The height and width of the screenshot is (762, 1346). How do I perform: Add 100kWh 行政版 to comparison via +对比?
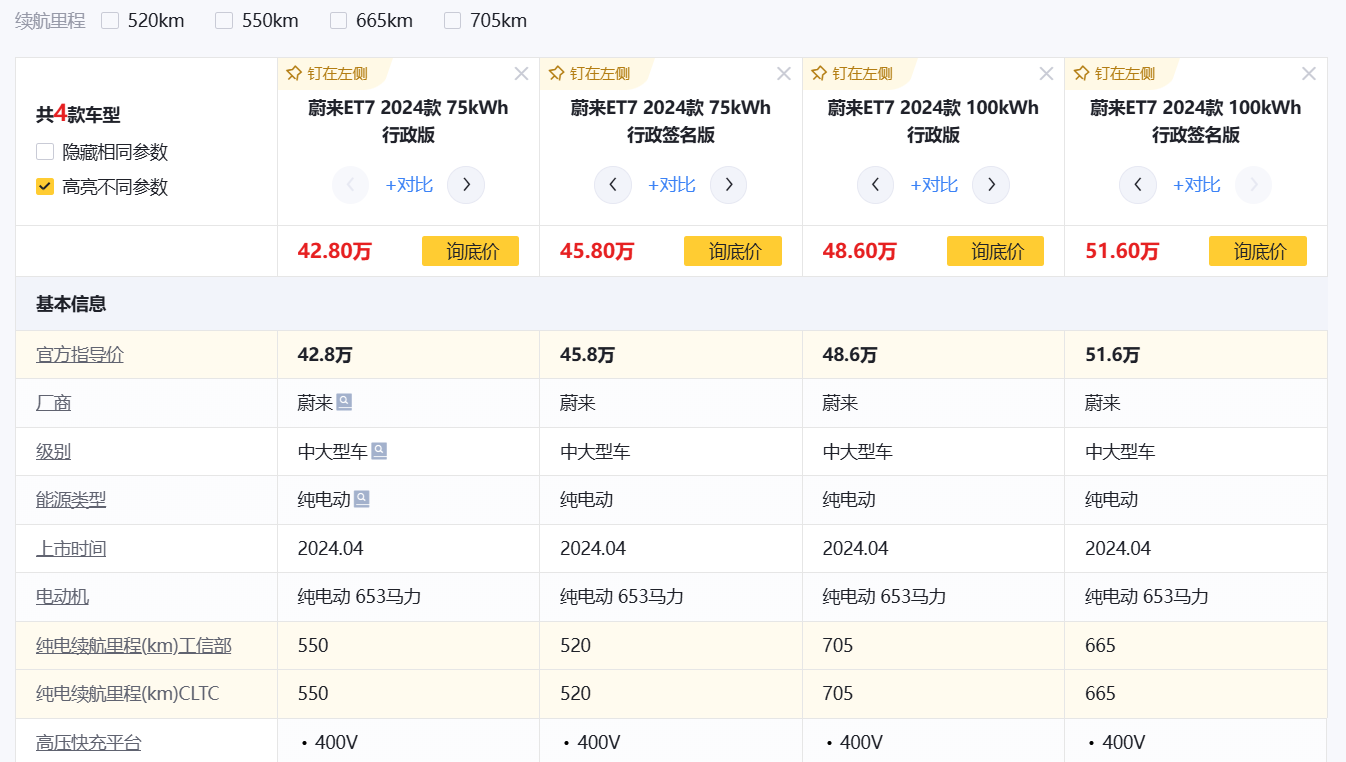point(934,185)
